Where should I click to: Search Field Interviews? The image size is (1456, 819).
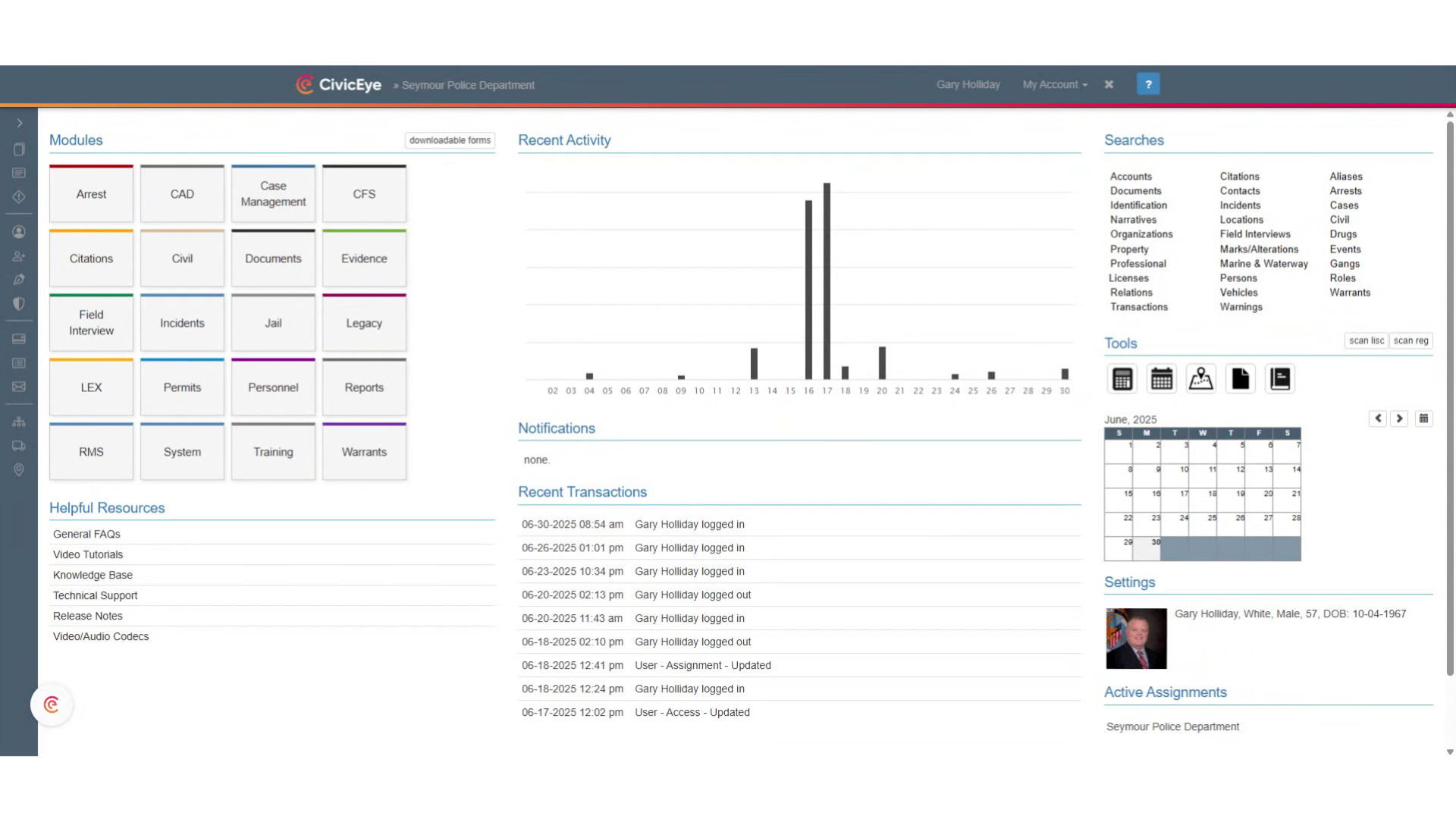coord(1255,234)
